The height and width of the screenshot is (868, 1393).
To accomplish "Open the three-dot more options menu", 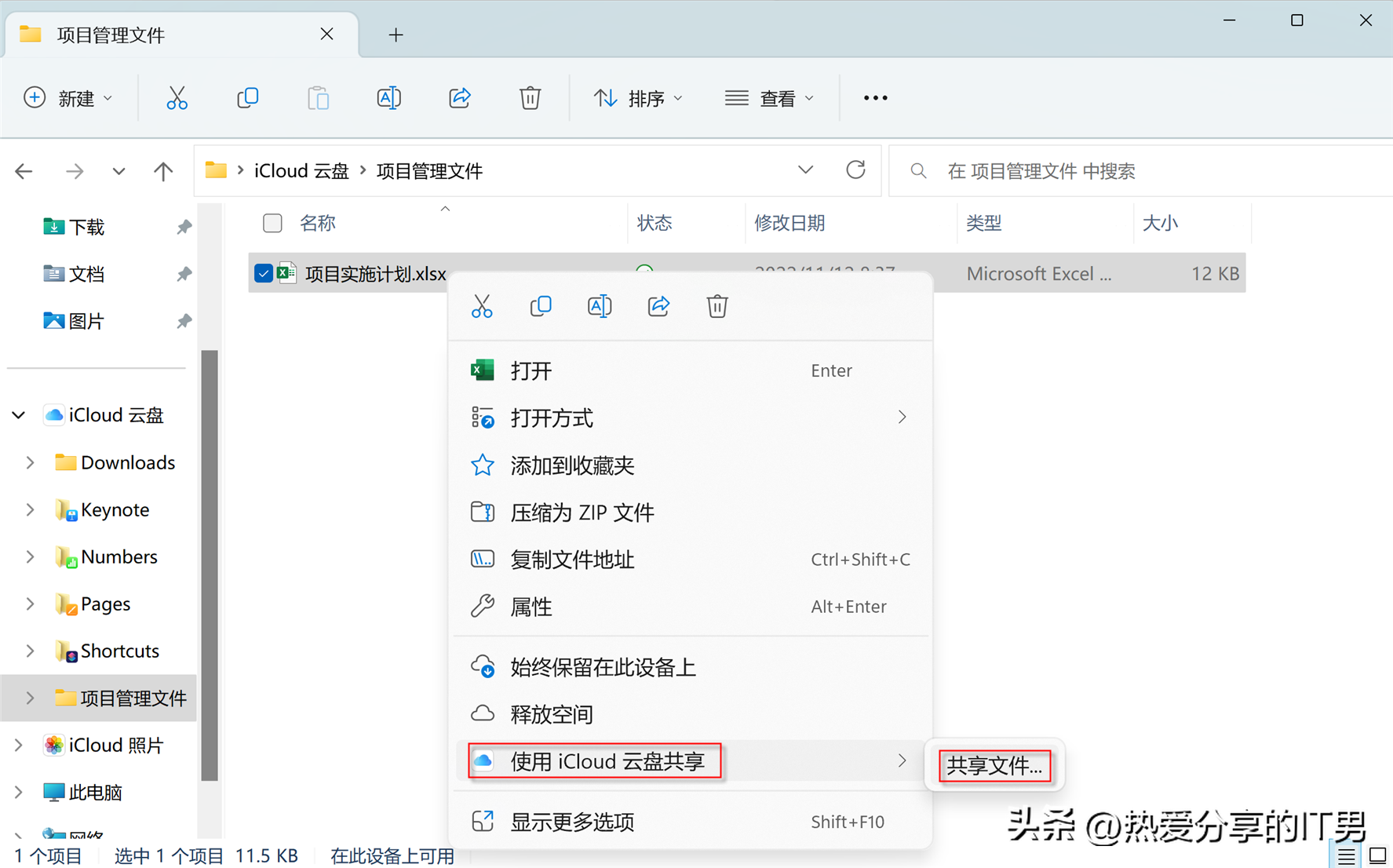I will click(x=875, y=98).
